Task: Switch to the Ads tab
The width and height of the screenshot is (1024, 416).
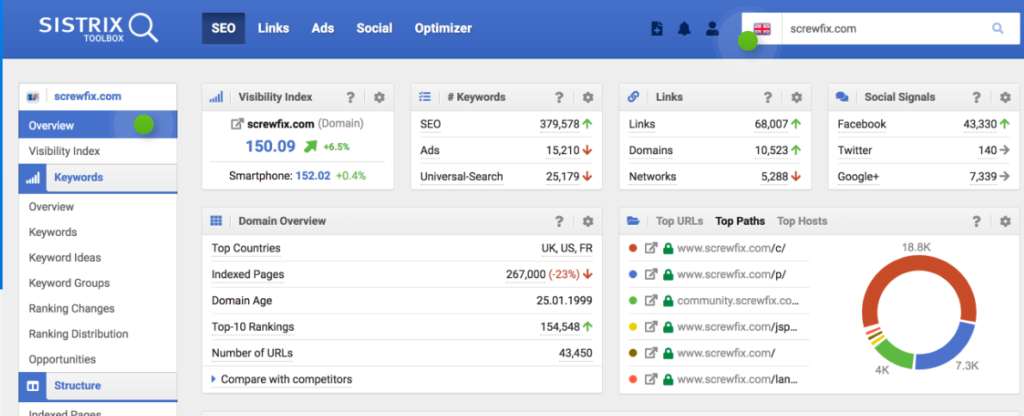Action: tap(323, 29)
